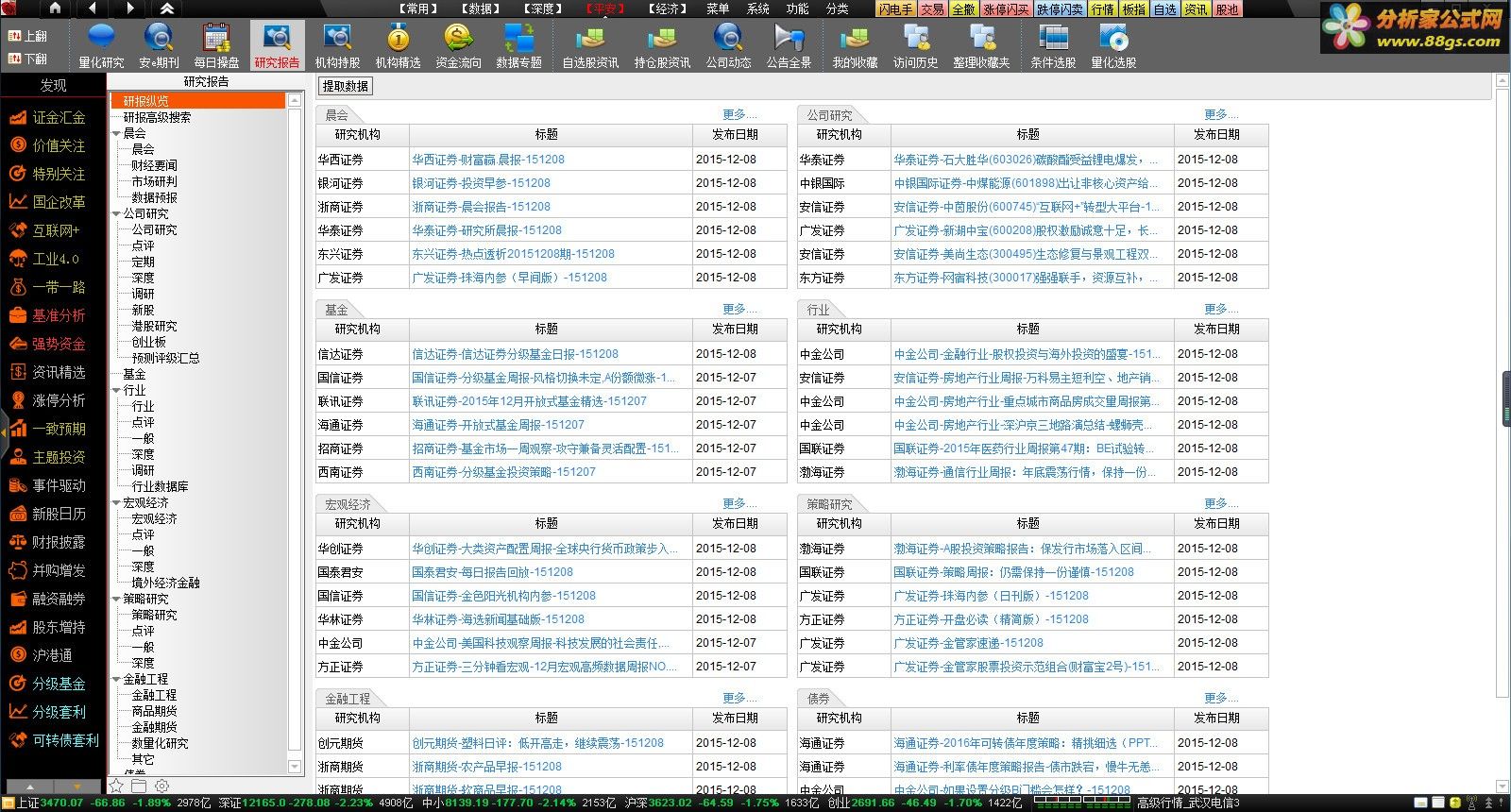Screen dimensions: 1511x812
Task: Collapse the 晨会 tree node
Action: tap(116, 134)
